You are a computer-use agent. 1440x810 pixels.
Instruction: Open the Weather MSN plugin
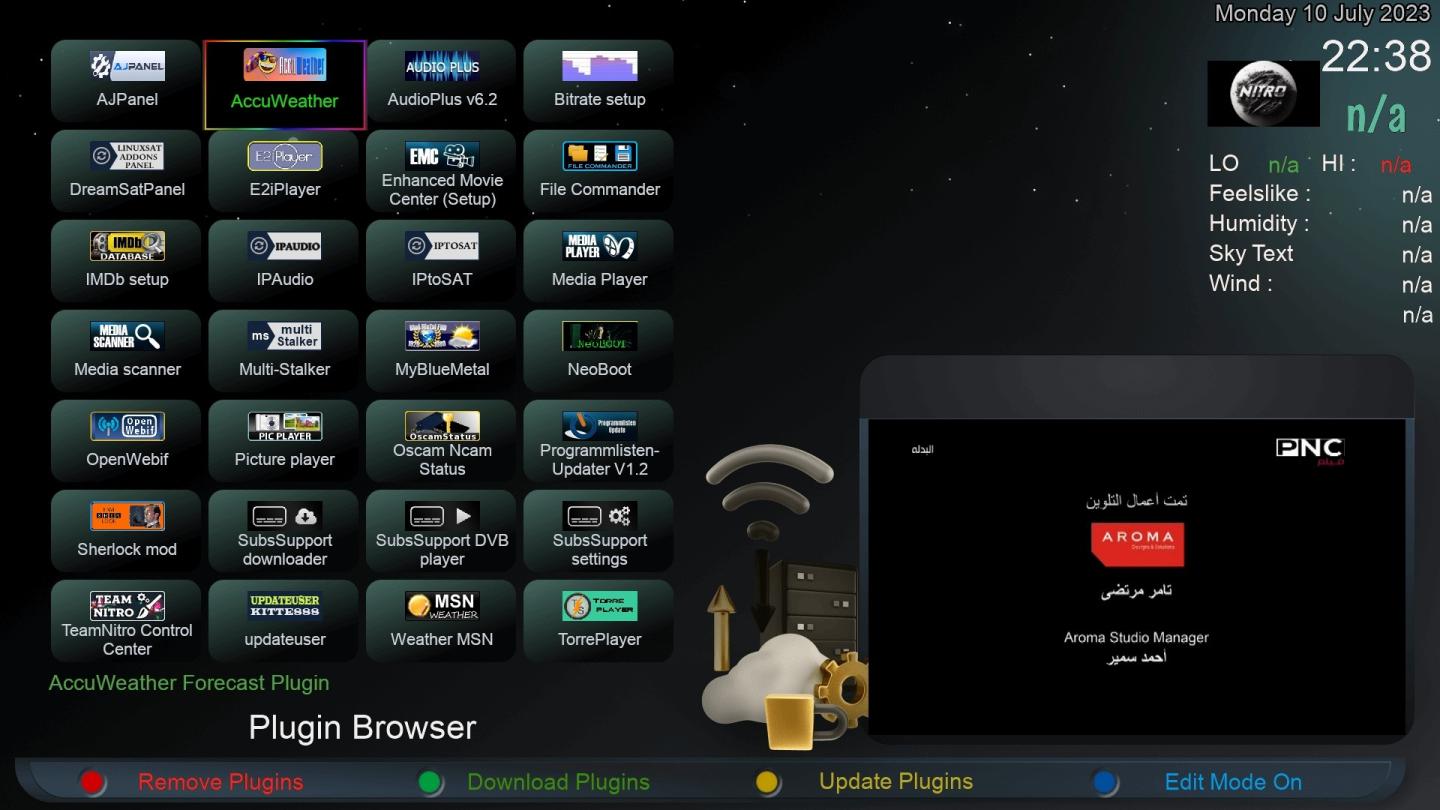point(442,621)
